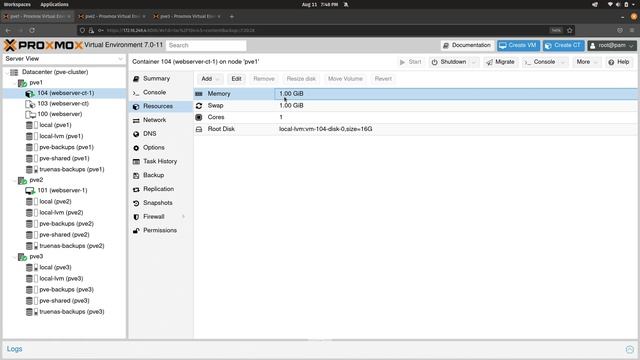Open new browser tab with plus
This screenshot has width=640, height=360.
click(231, 16)
